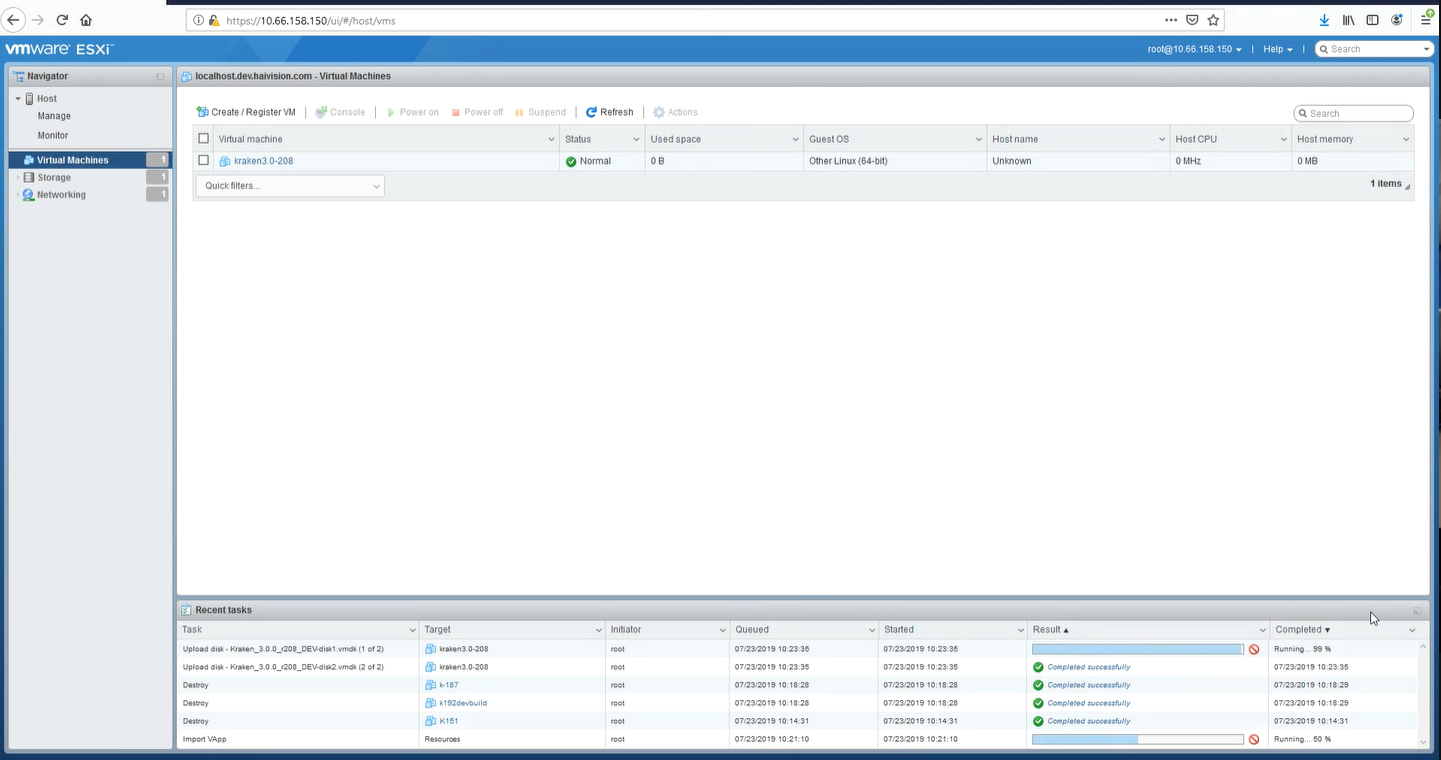Check the kraken3.0-208 row checkbox
This screenshot has height=760, width=1441.
tap(204, 160)
